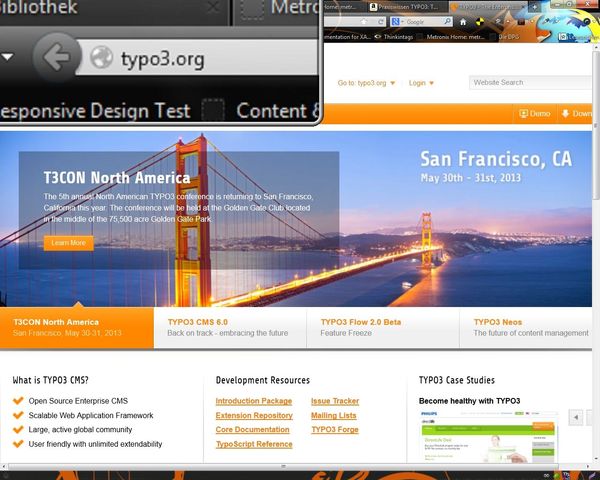The height and width of the screenshot is (480, 600).
Task: Open the Metronix Home bookmark
Action: click(452, 37)
